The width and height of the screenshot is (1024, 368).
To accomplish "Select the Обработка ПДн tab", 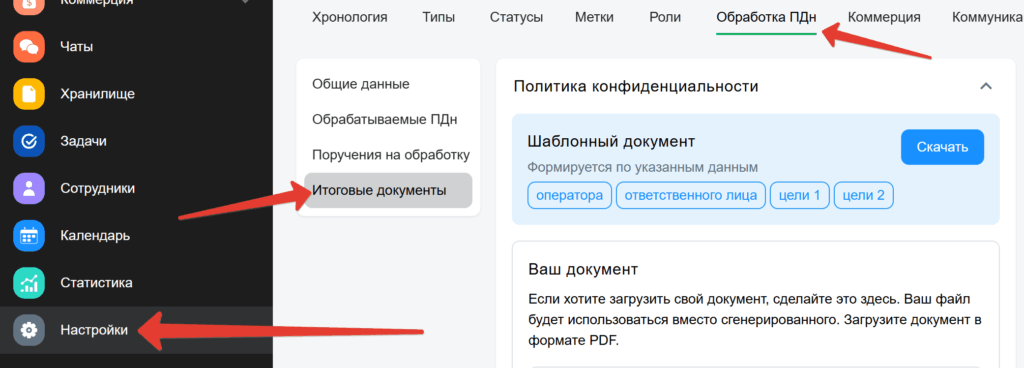I will tap(766, 18).
